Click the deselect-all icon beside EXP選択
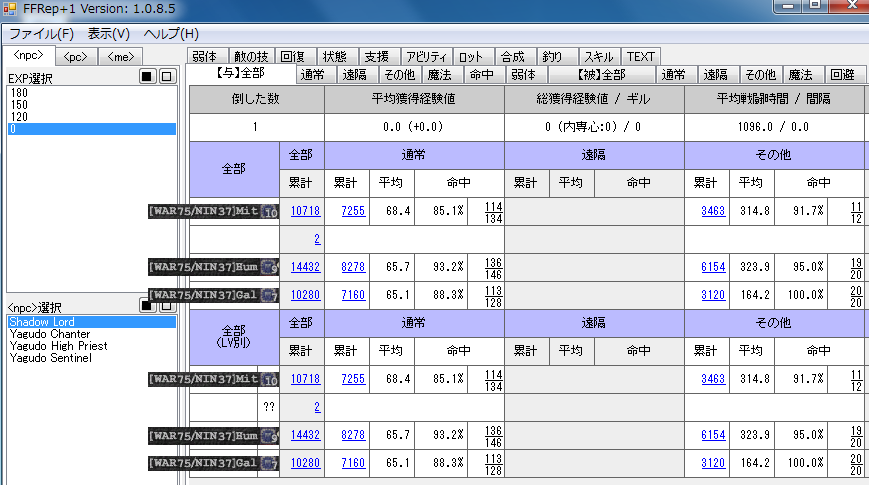869x485 pixels. 167,77
